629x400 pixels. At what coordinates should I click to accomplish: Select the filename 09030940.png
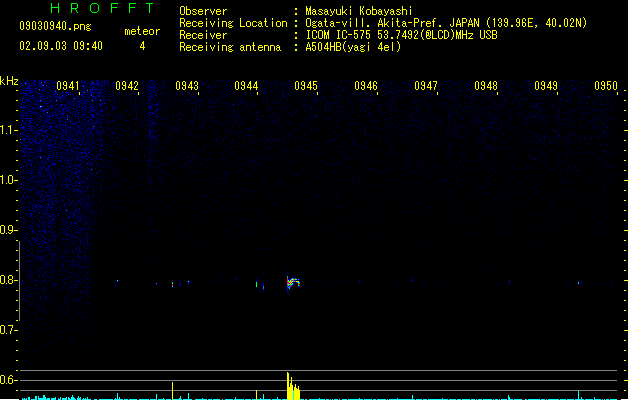point(55,26)
